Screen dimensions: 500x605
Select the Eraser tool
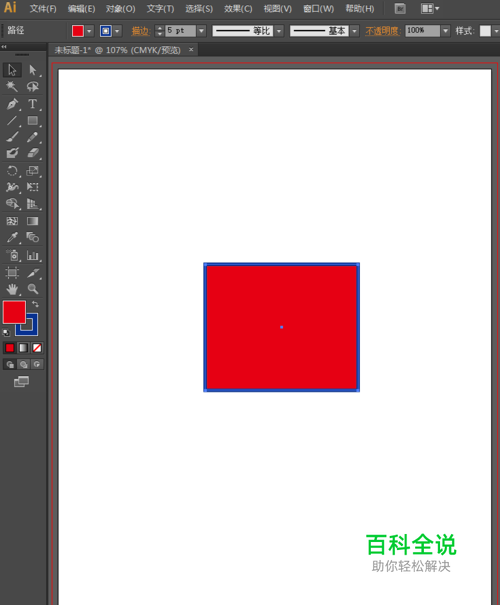click(x=32, y=153)
